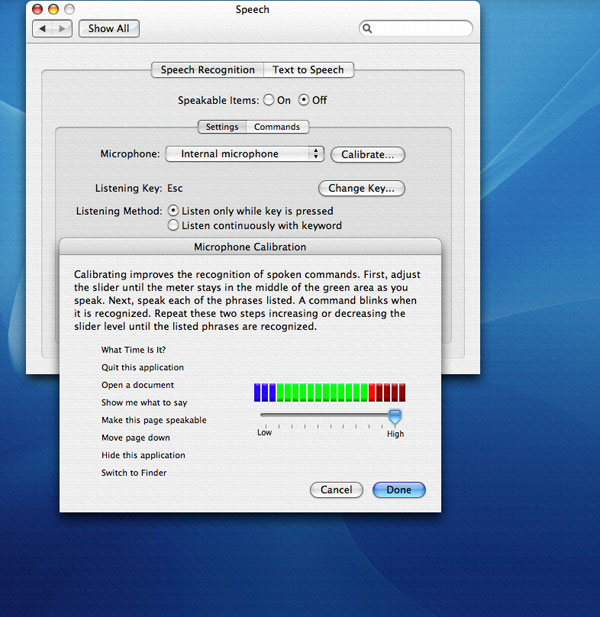600x617 pixels.
Task: Click the phrase "Quit this application"
Action: coord(142,368)
